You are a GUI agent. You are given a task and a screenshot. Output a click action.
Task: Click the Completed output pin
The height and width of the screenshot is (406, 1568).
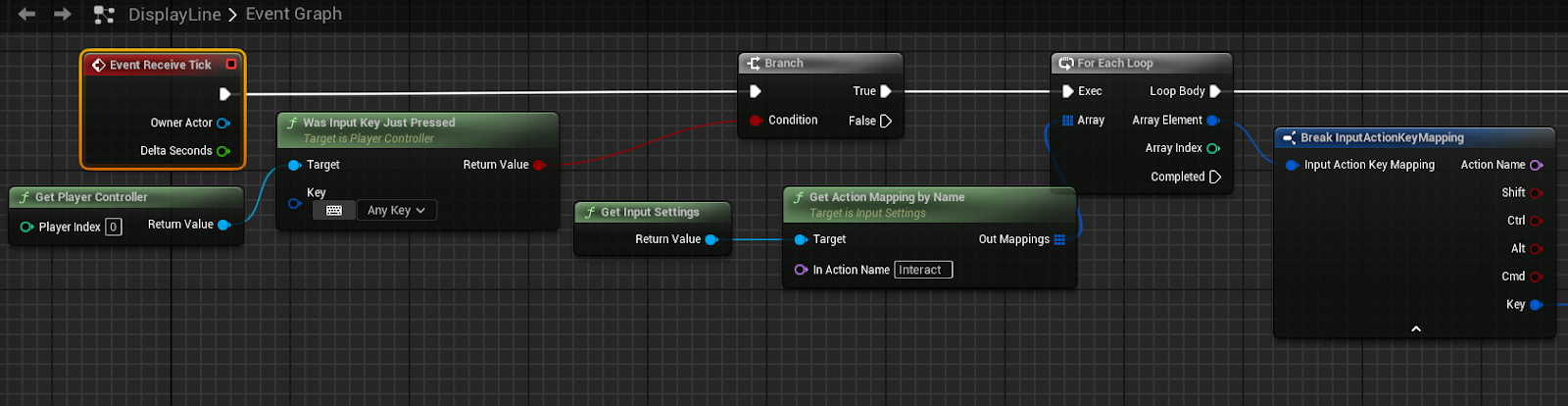pyautogui.click(x=1214, y=178)
